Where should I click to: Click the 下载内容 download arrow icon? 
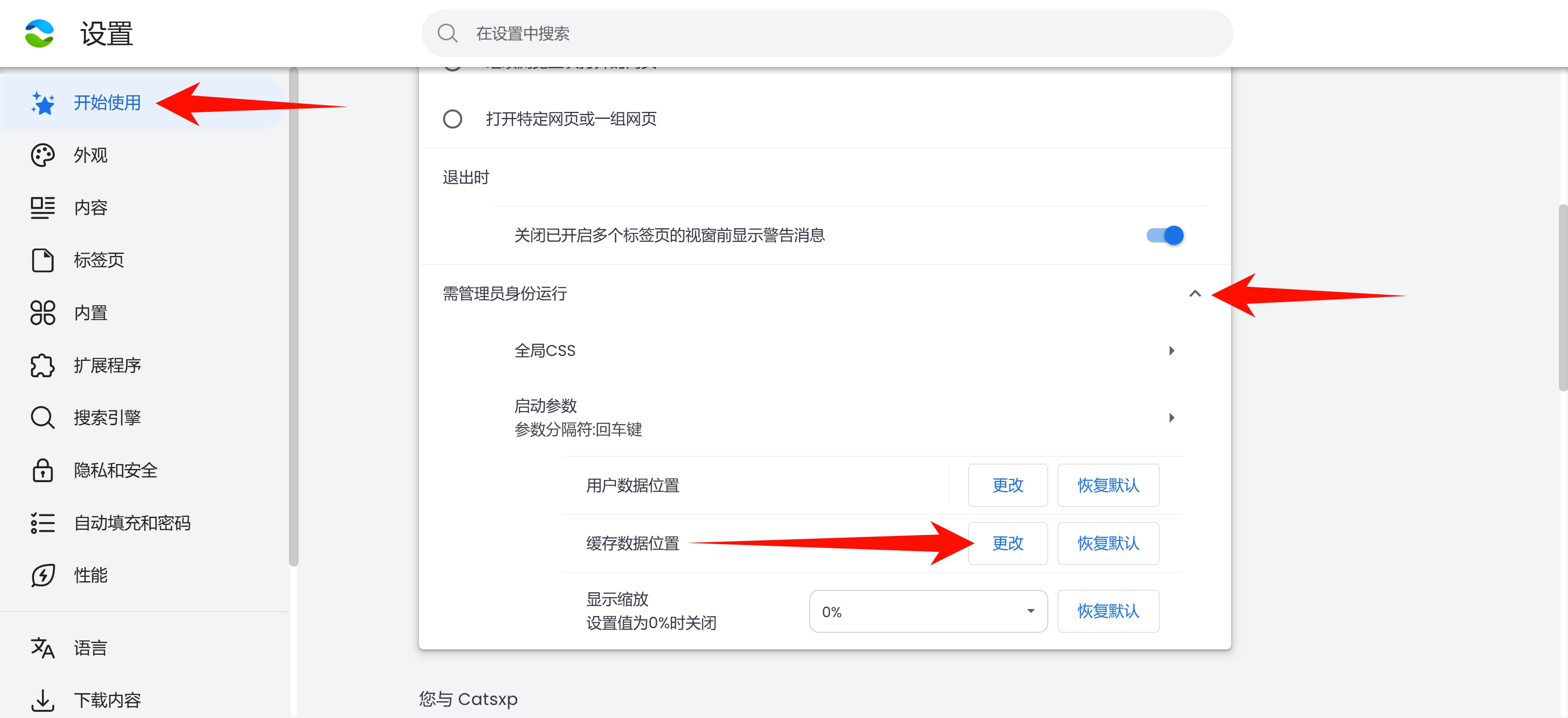[x=42, y=700]
